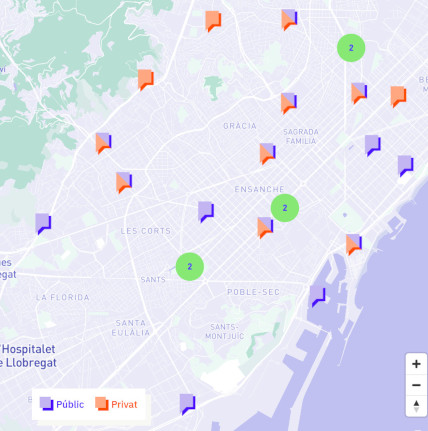
Task: Reset map bearing with compass button
Action: (x=416, y=406)
